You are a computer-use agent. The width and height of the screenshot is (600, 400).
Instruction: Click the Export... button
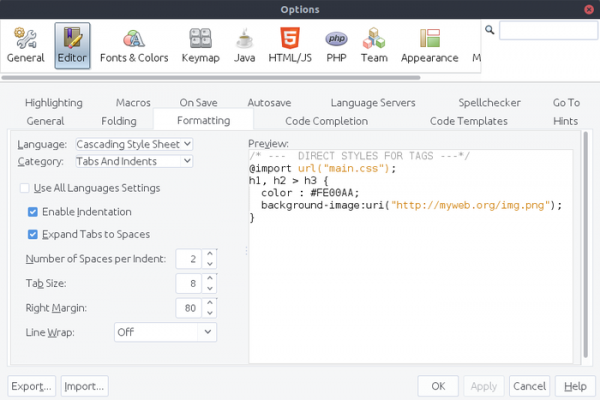[x=31, y=386]
